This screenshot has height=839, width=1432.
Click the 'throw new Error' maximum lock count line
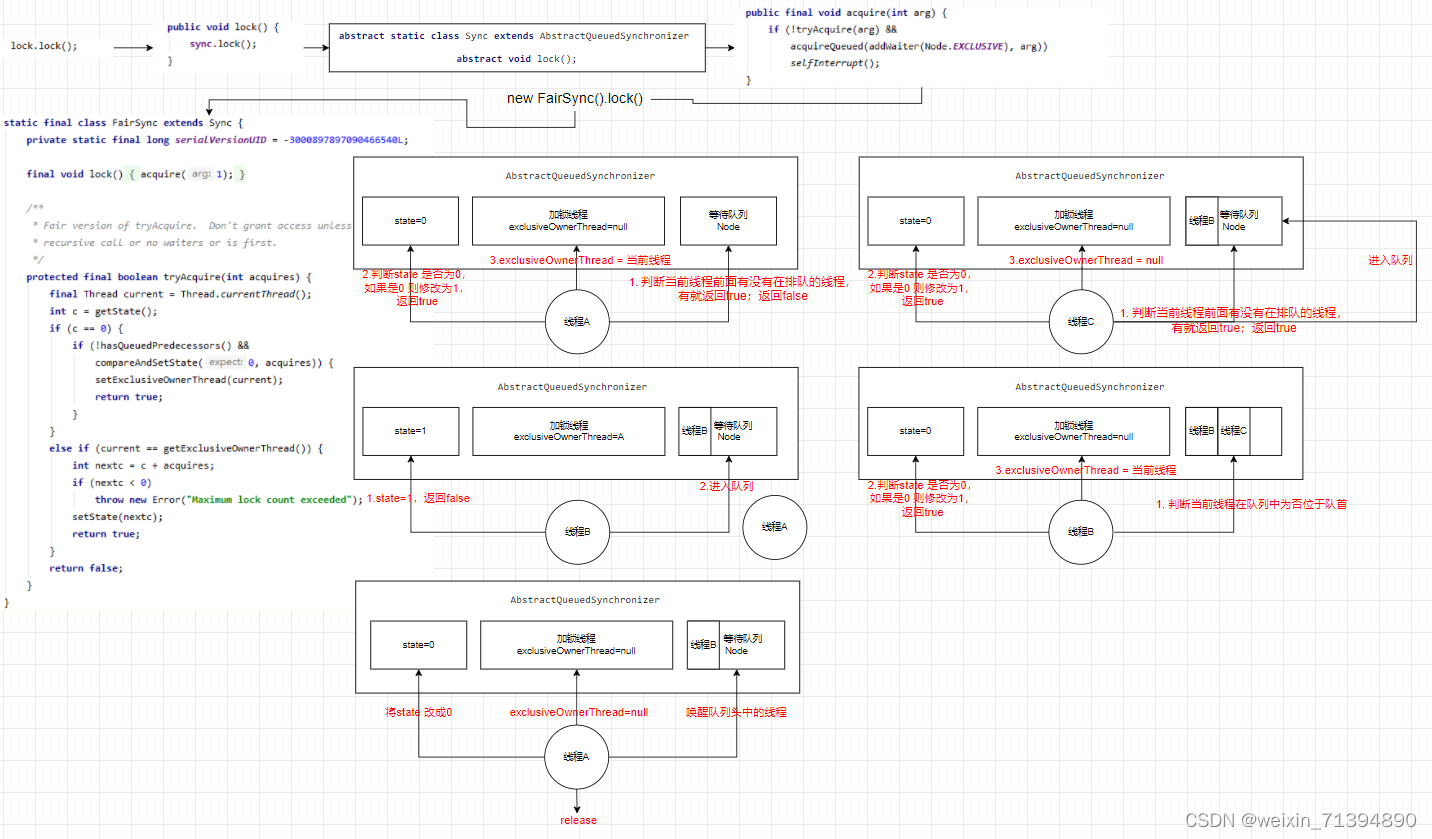pyautogui.click(x=228, y=499)
